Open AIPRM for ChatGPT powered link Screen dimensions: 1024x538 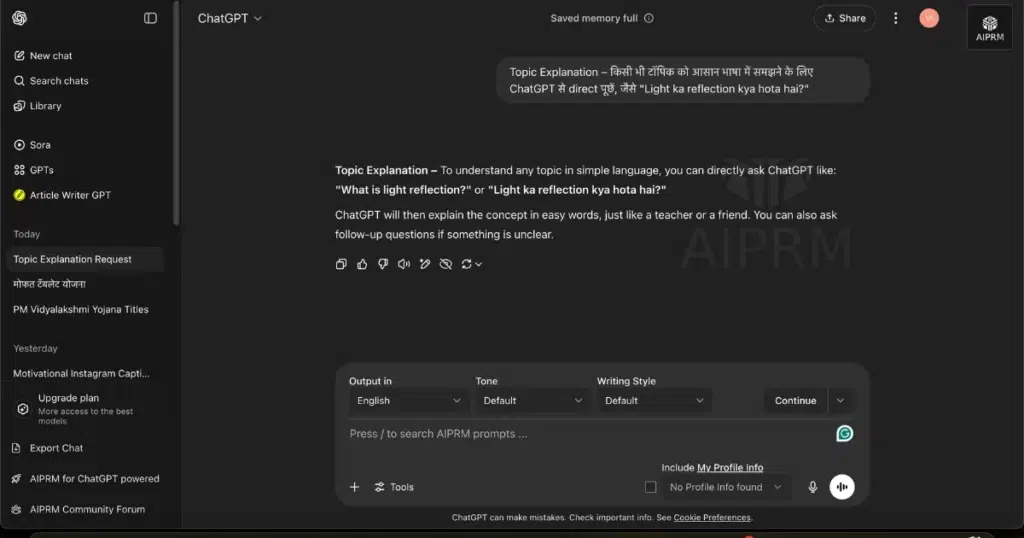coord(85,479)
